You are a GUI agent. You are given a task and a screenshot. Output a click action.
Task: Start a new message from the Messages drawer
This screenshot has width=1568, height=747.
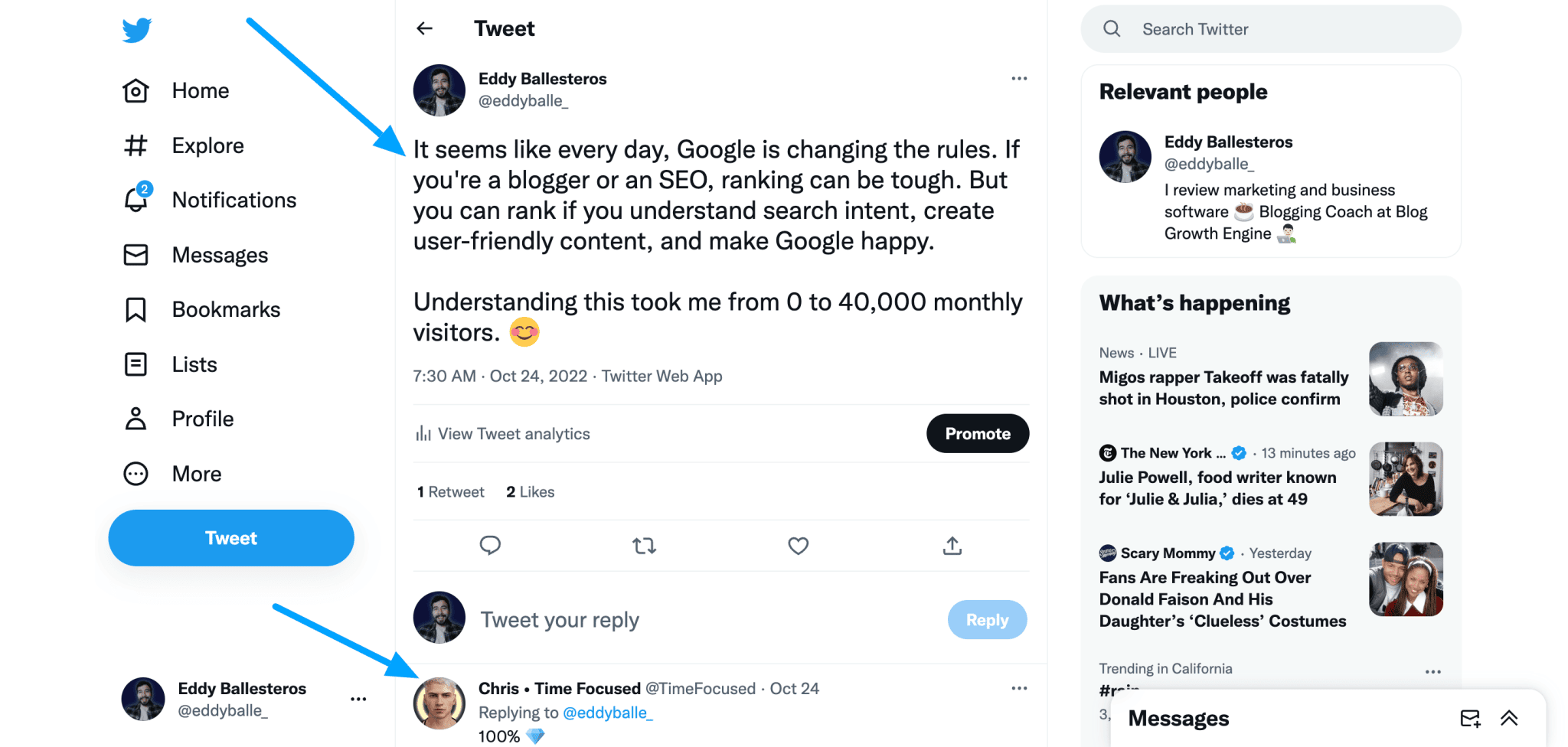(x=1471, y=718)
